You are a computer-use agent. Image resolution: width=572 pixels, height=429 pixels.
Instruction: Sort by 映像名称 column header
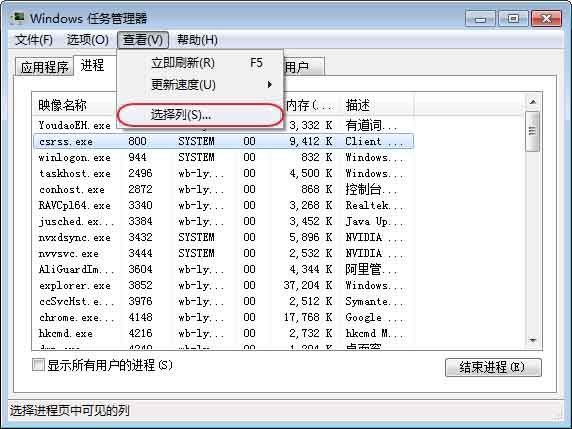pos(75,105)
